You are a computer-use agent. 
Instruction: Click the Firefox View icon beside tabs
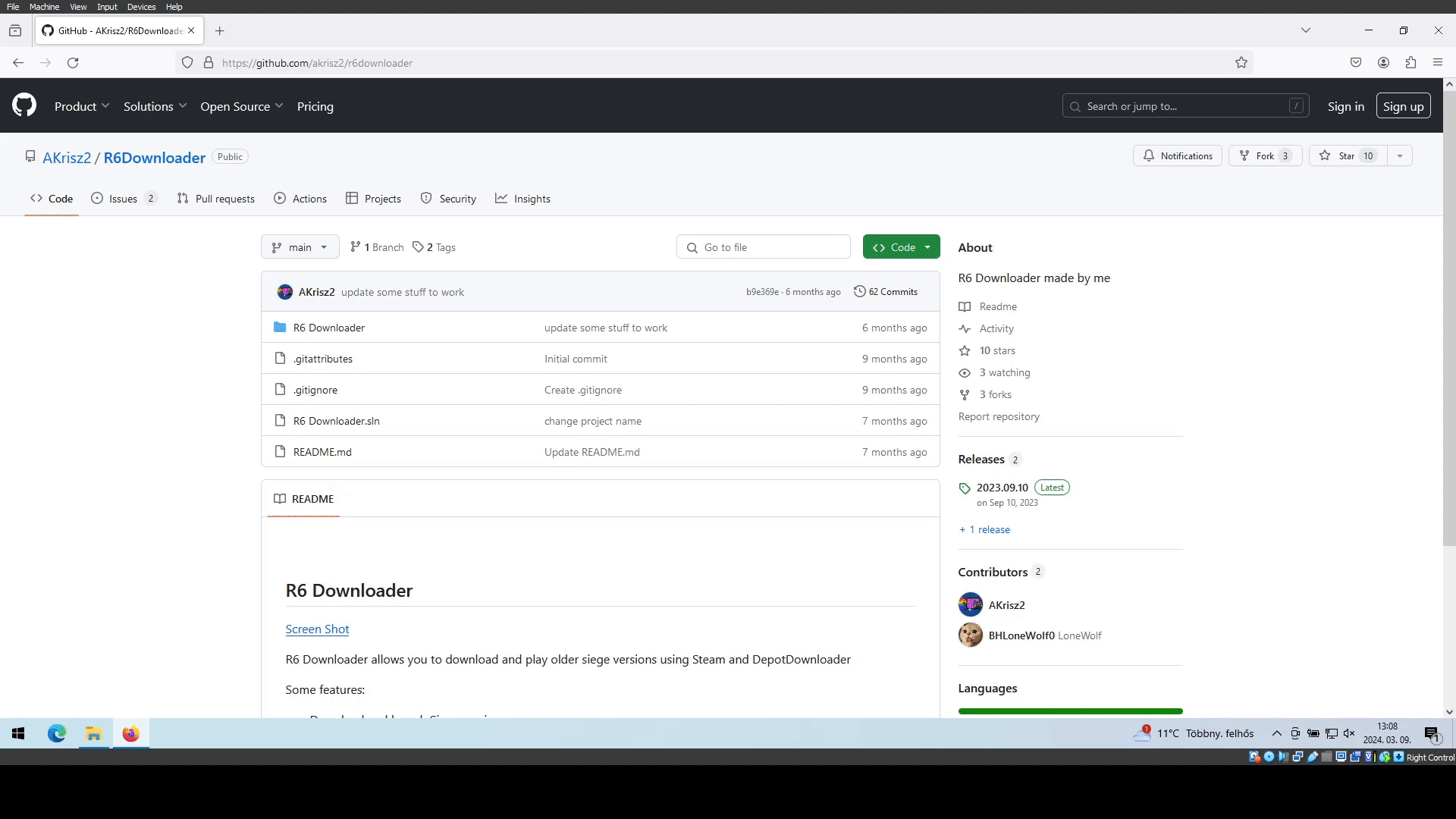(x=15, y=31)
